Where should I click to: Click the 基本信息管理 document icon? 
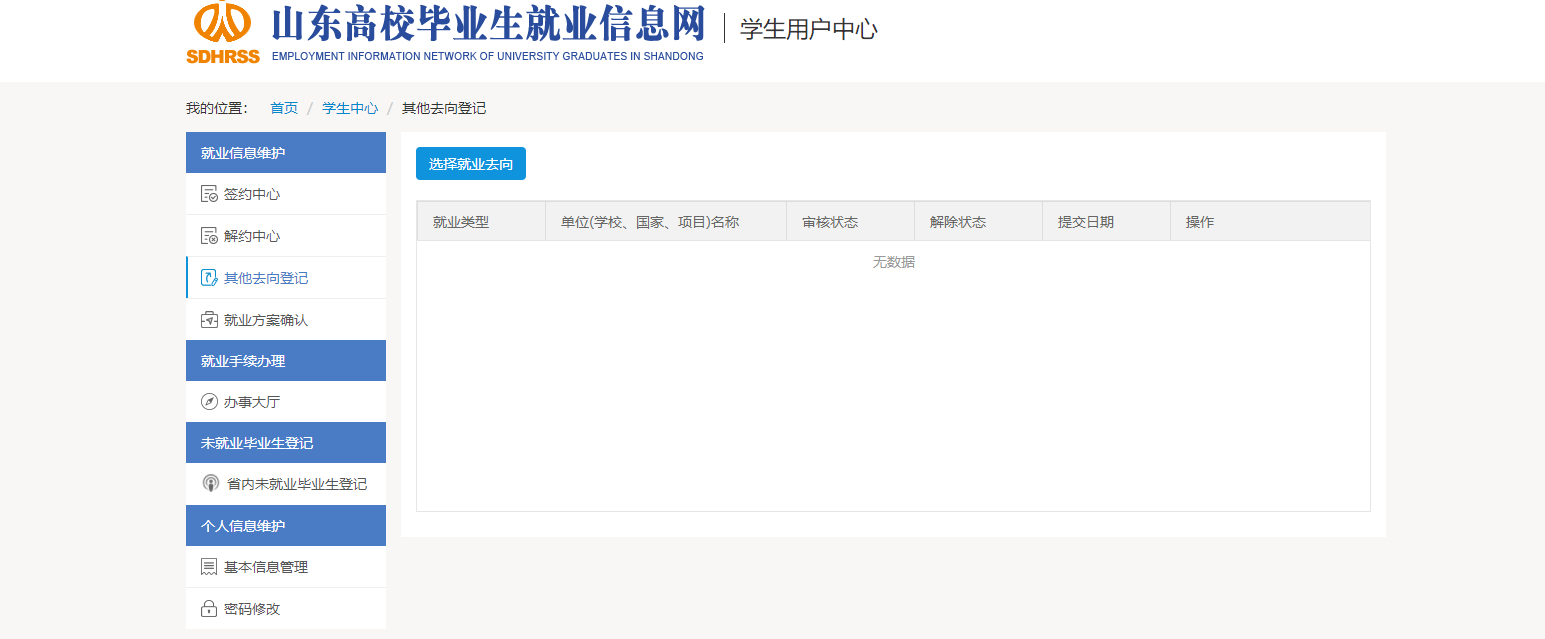tap(209, 567)
